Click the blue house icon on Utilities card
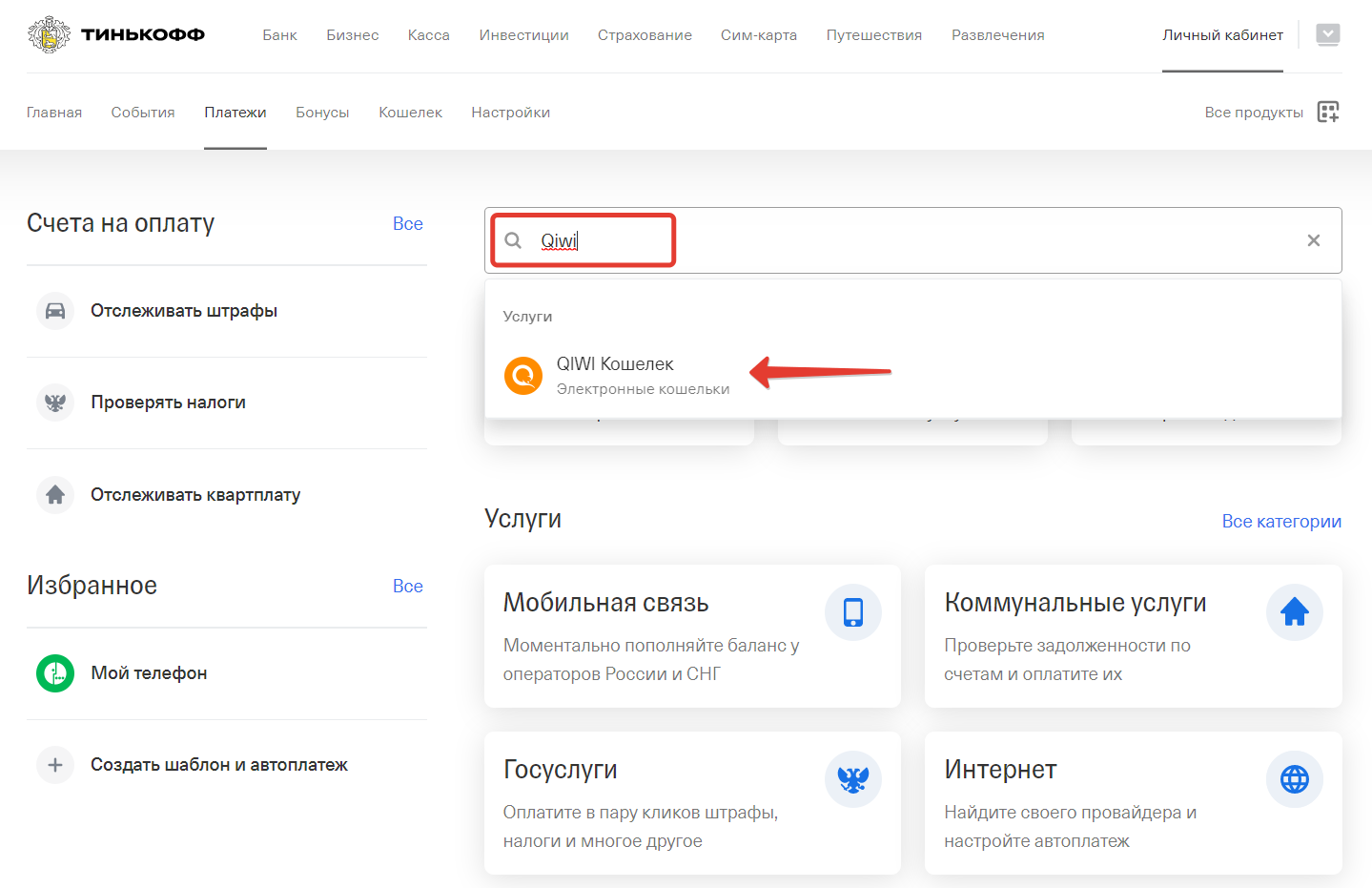The width and height of the screenshot is (1372, 888). pos(1295,612)
